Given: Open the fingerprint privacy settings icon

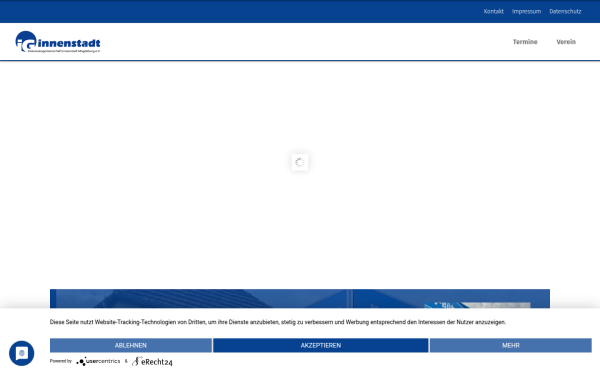Looking at the screenshot, I should pos(21,353).
